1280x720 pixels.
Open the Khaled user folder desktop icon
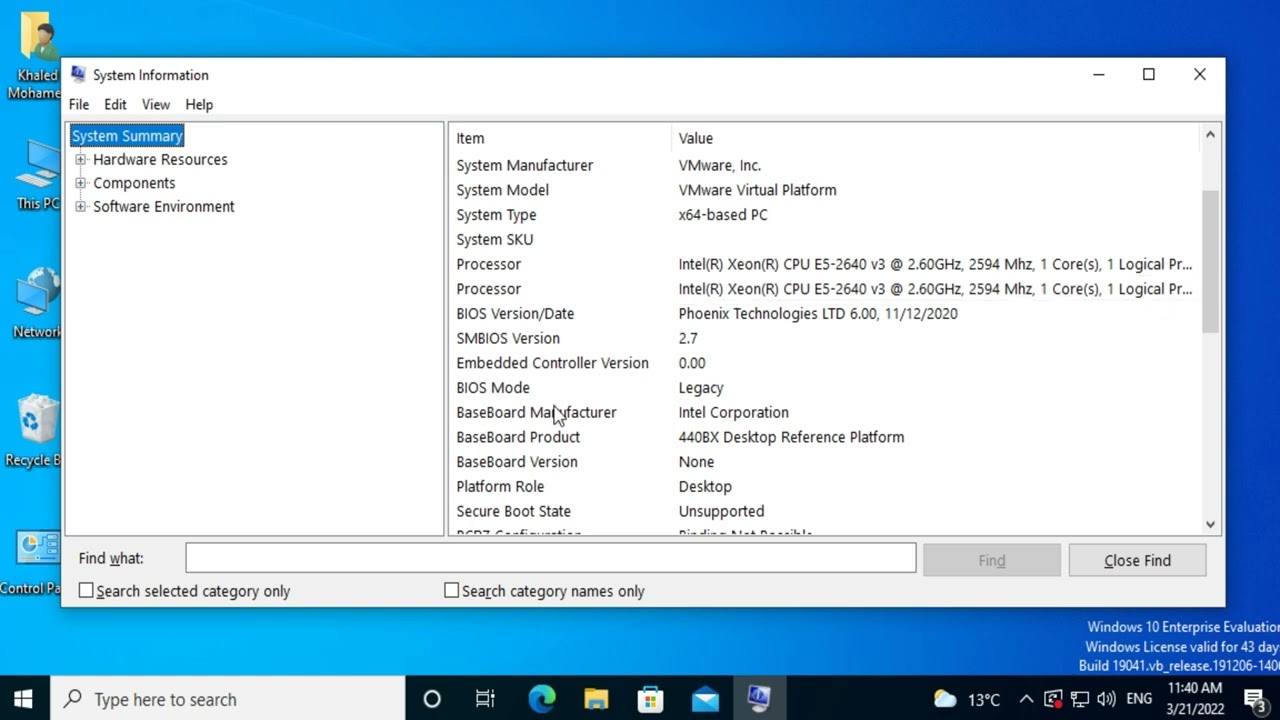coord(36,56)
